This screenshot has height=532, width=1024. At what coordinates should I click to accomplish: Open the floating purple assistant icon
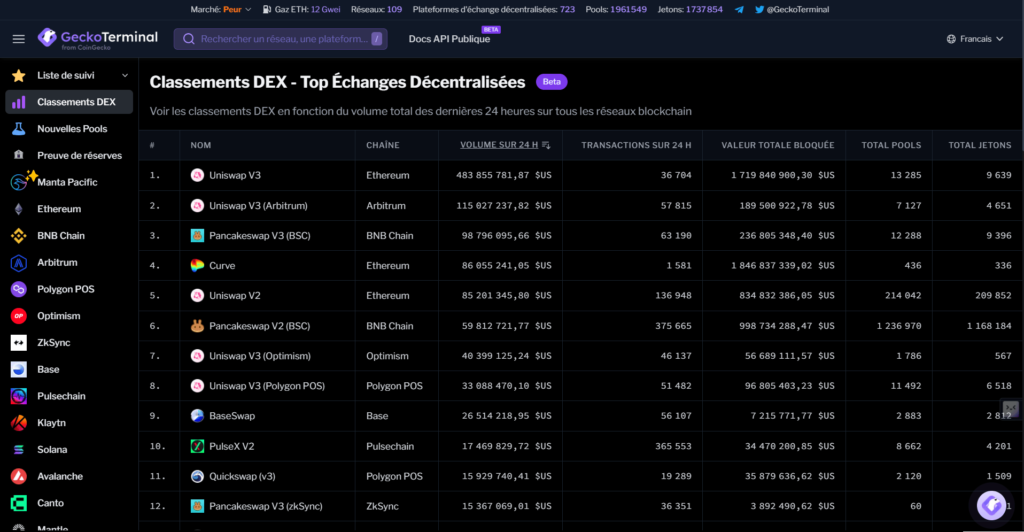[991, 505]
